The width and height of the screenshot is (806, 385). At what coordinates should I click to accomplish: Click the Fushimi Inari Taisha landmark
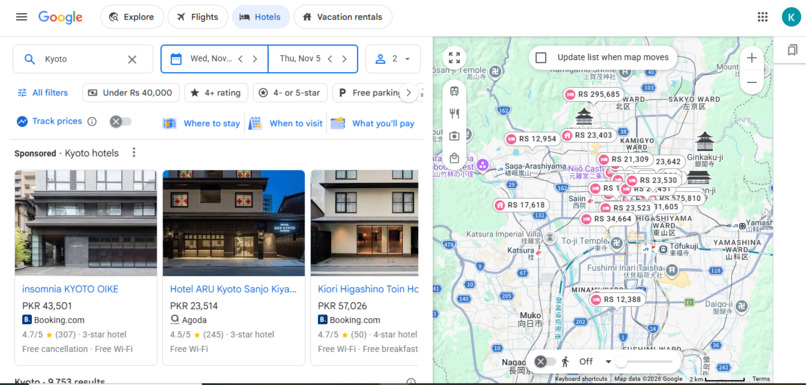[x=671, y=269]
